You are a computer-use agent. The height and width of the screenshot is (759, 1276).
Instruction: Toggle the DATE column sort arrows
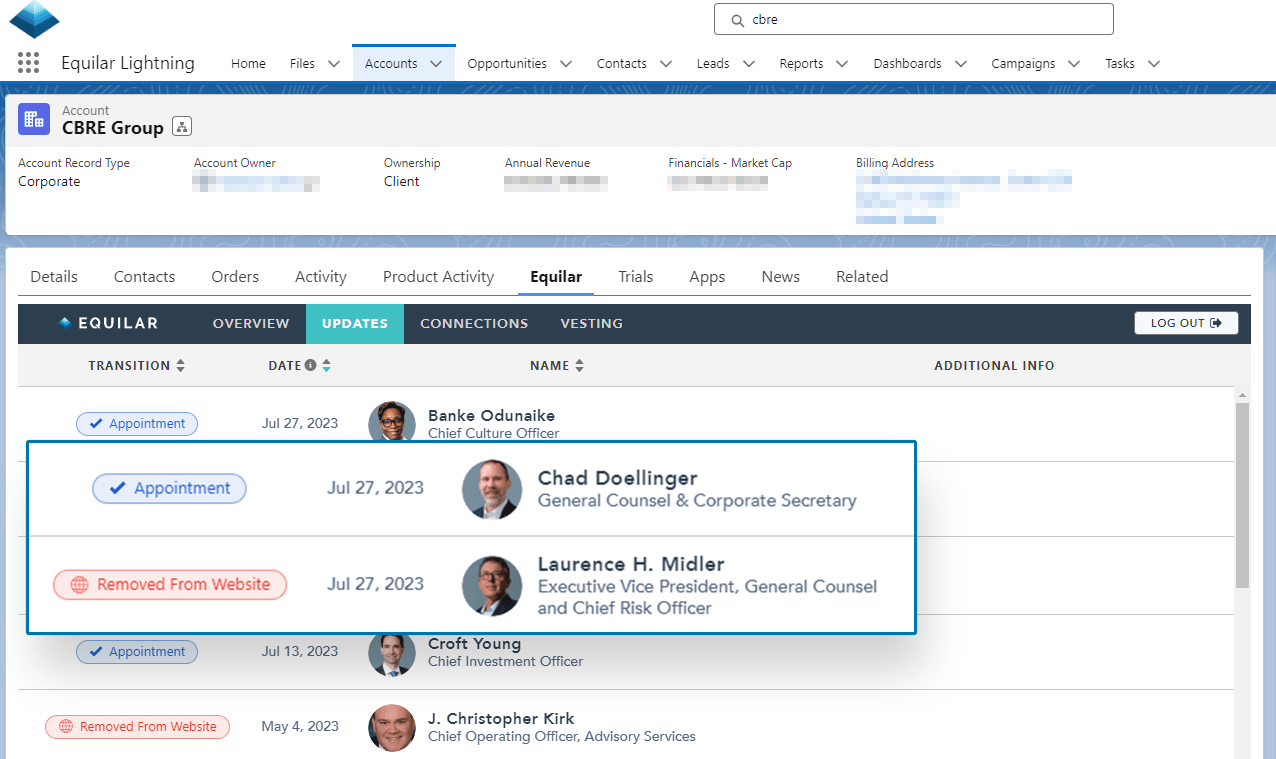[x=326, y=366]
